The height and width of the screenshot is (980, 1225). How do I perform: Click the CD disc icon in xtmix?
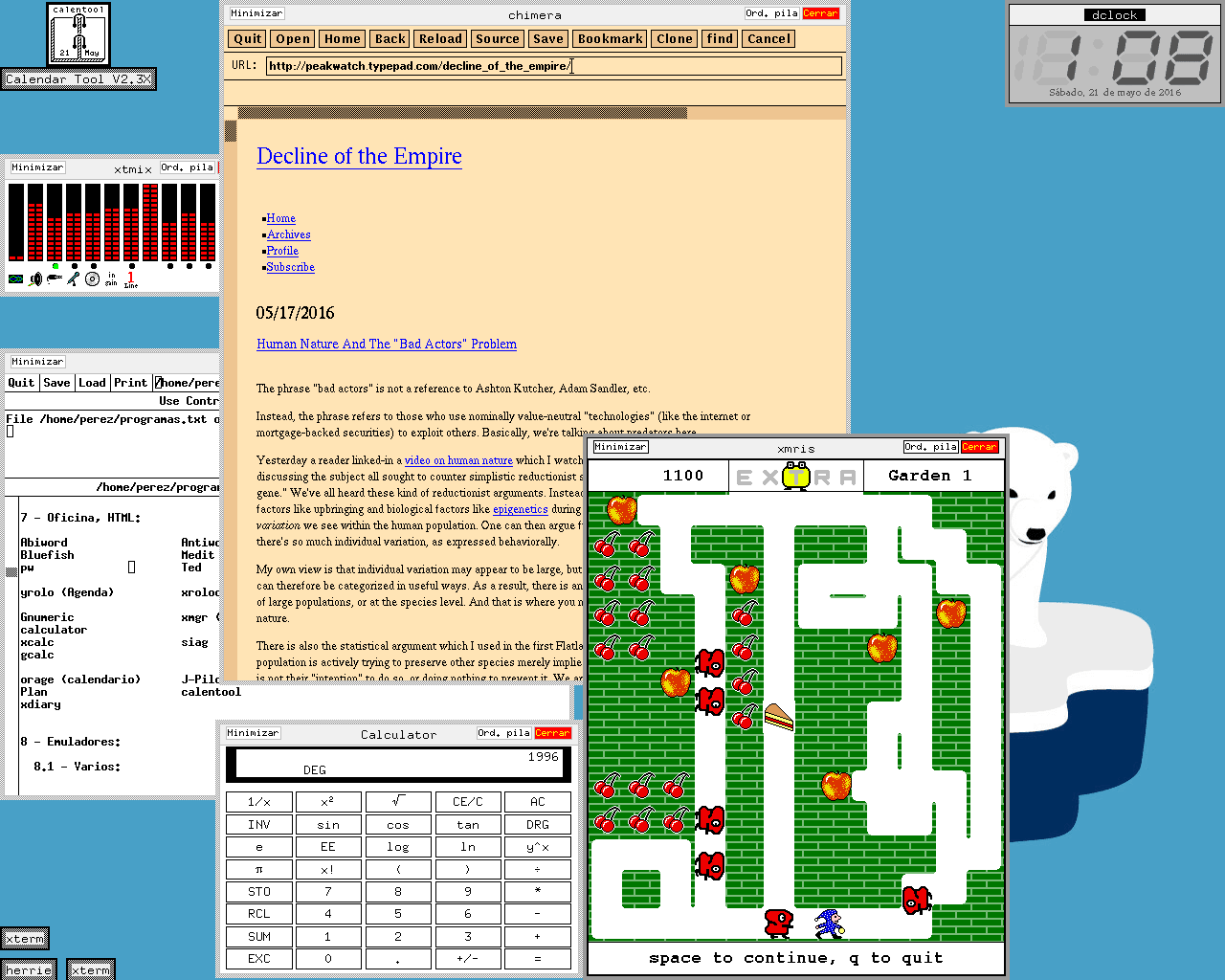92,279
